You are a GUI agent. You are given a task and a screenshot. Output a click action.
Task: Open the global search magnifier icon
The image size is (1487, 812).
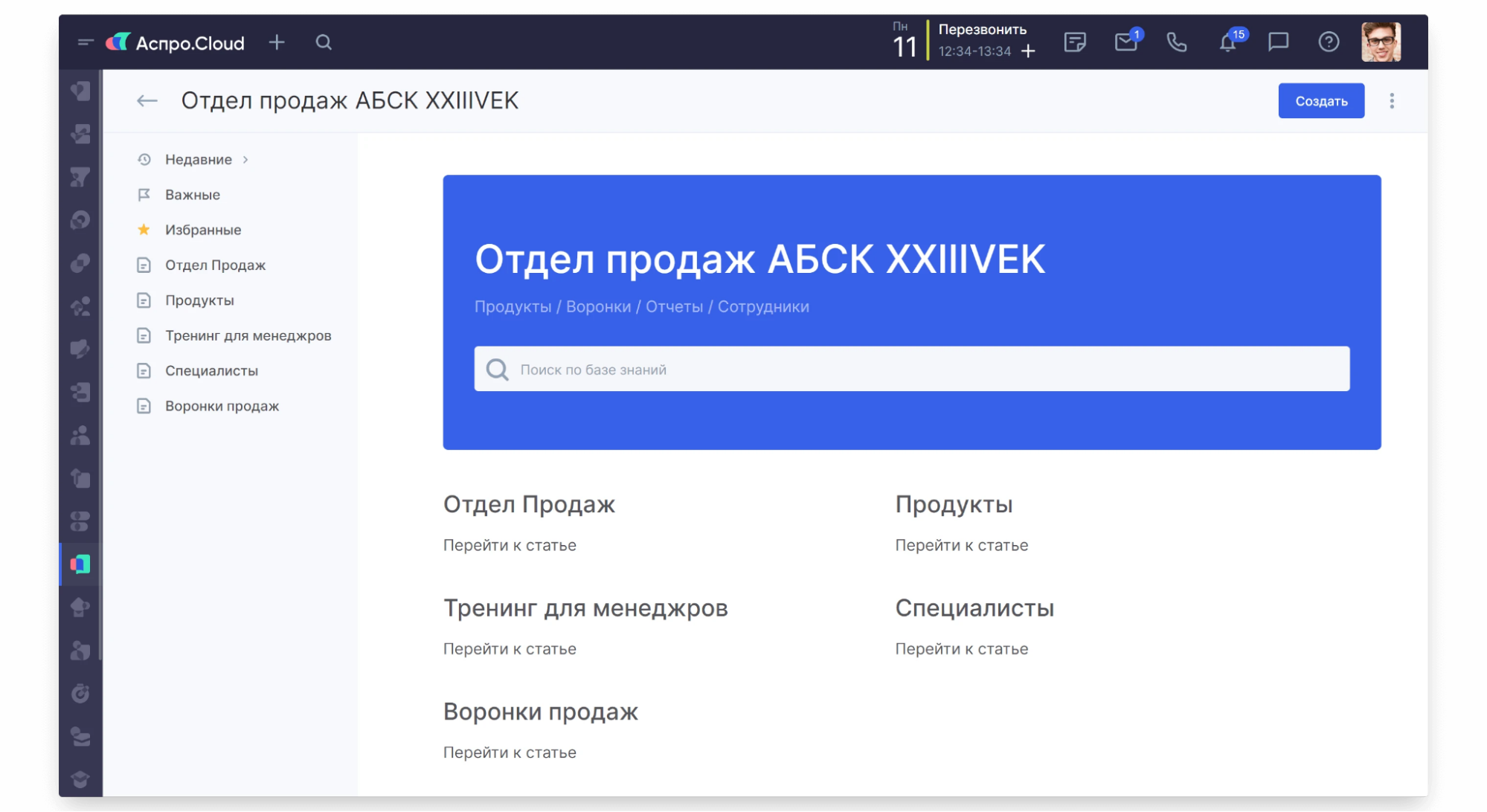tap(324, 42)
